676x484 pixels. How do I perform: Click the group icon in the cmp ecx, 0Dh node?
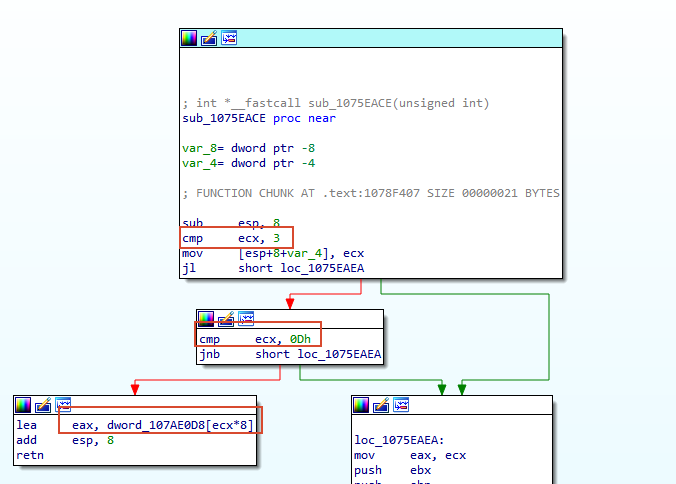(246, 319)
